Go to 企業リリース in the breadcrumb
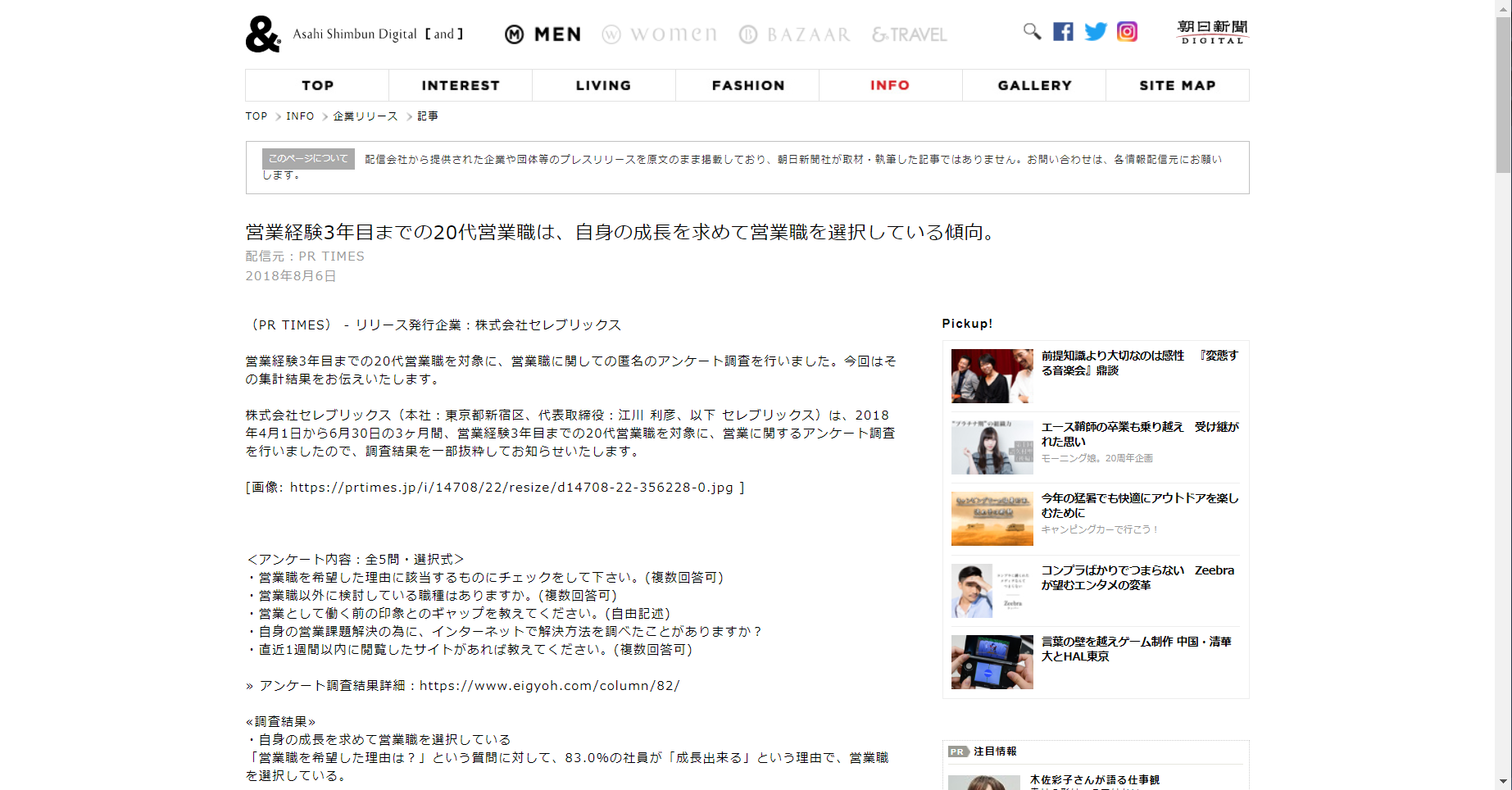The width and height of the screenshot is (1512, 790). pyautogui.click(x=366, y=116)
